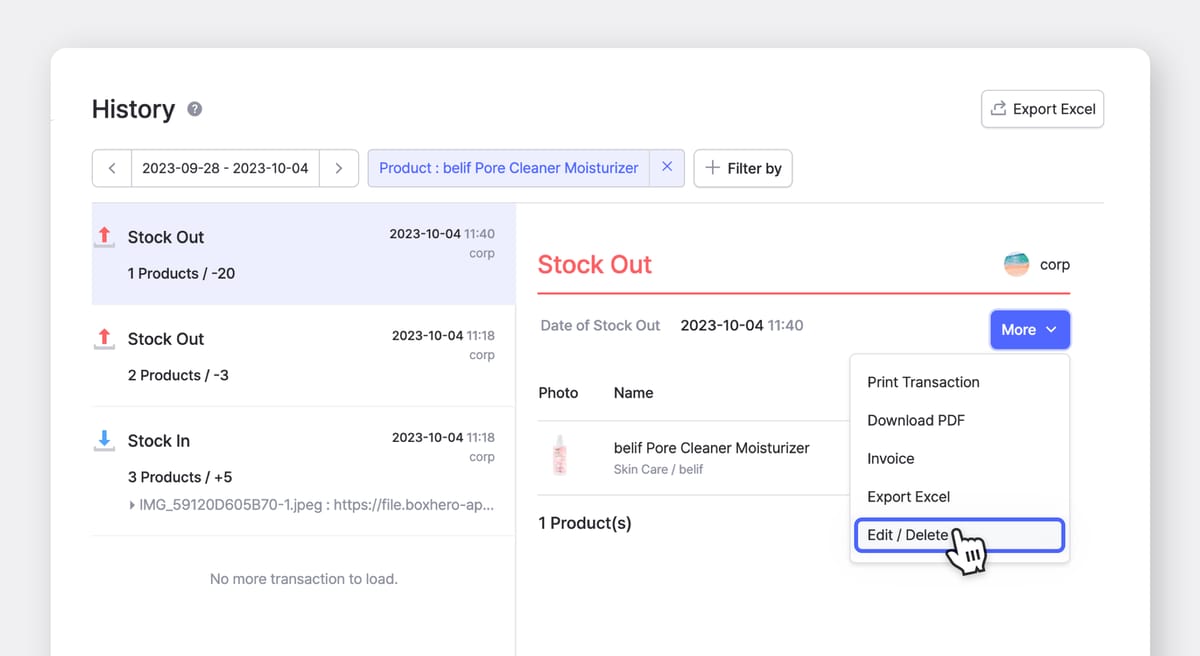Click the corp profile avatar
Screen dimensions: 1200x656
point(1015,264)
